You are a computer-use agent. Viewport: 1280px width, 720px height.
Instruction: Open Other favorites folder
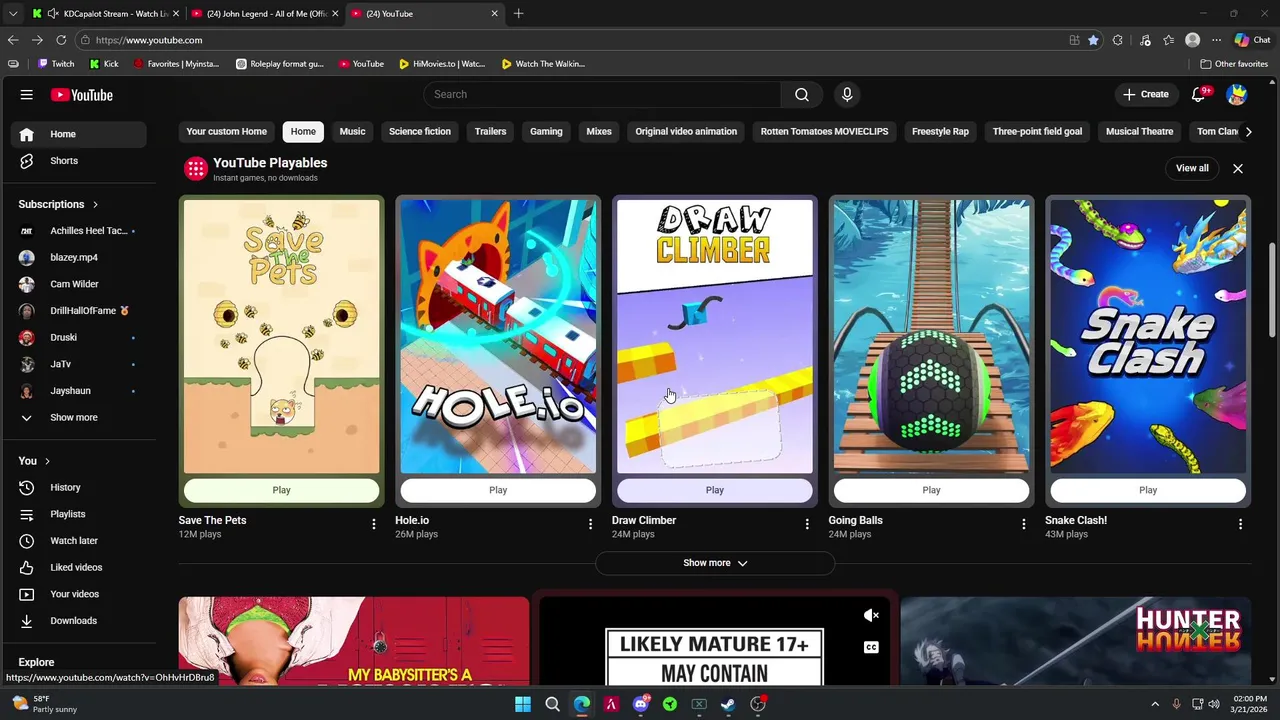coord(1234,64)
